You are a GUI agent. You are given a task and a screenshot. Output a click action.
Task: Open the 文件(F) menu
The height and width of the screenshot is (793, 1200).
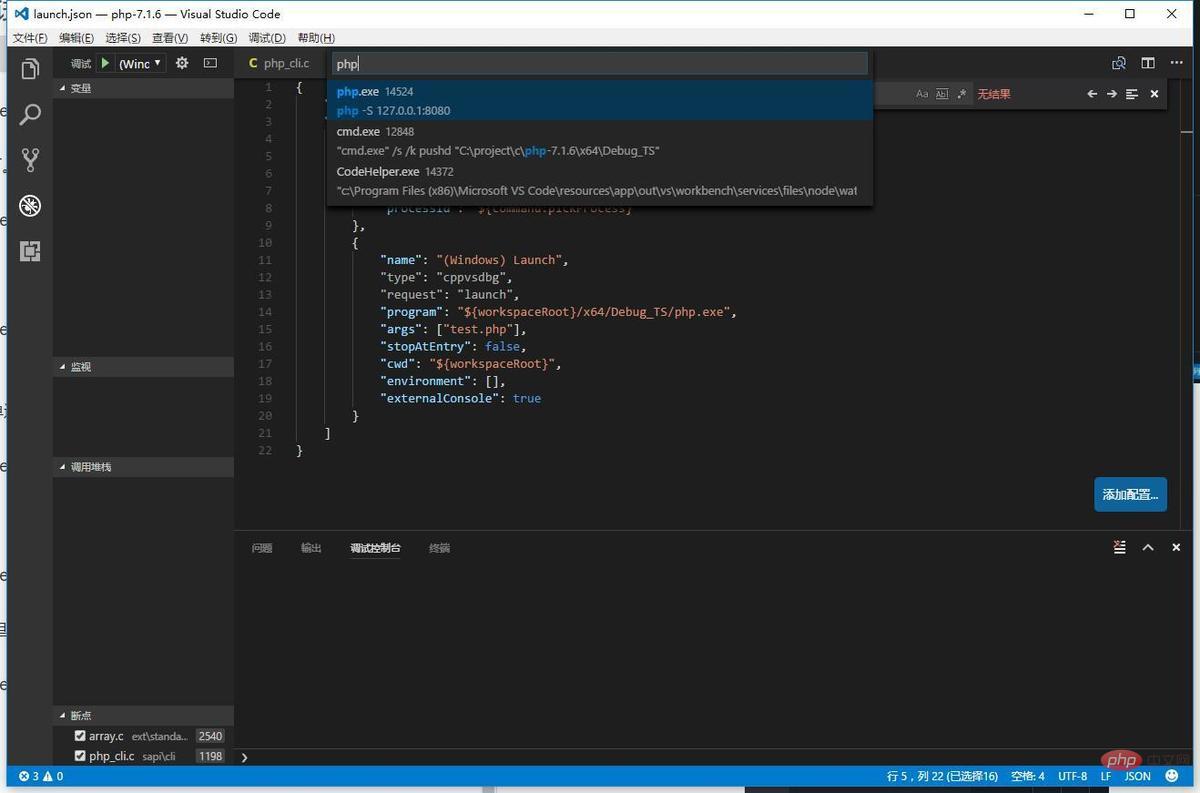[x=30, y=38]
